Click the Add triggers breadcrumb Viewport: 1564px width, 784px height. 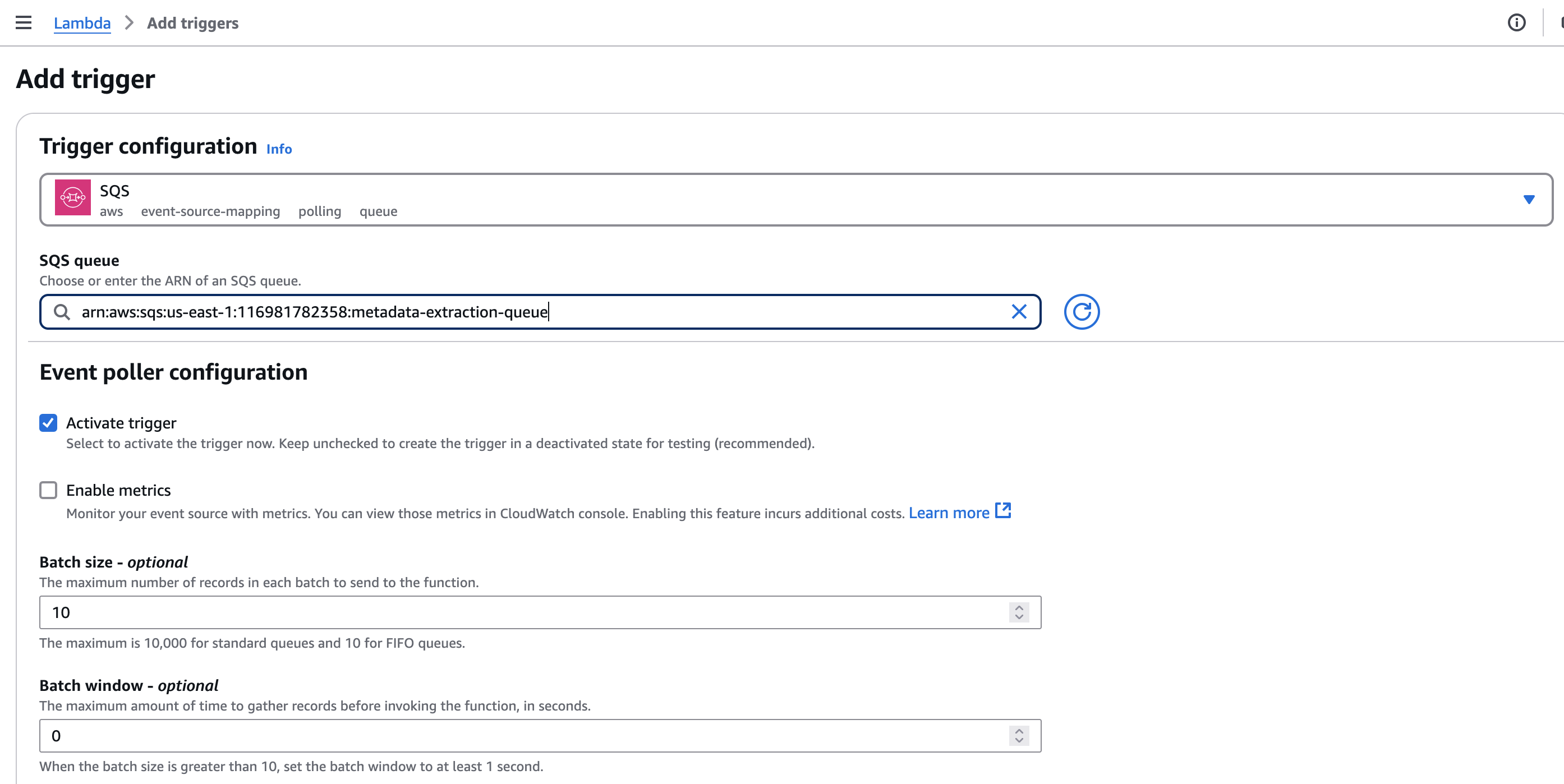pyautogui.click(x=192, y=23)
